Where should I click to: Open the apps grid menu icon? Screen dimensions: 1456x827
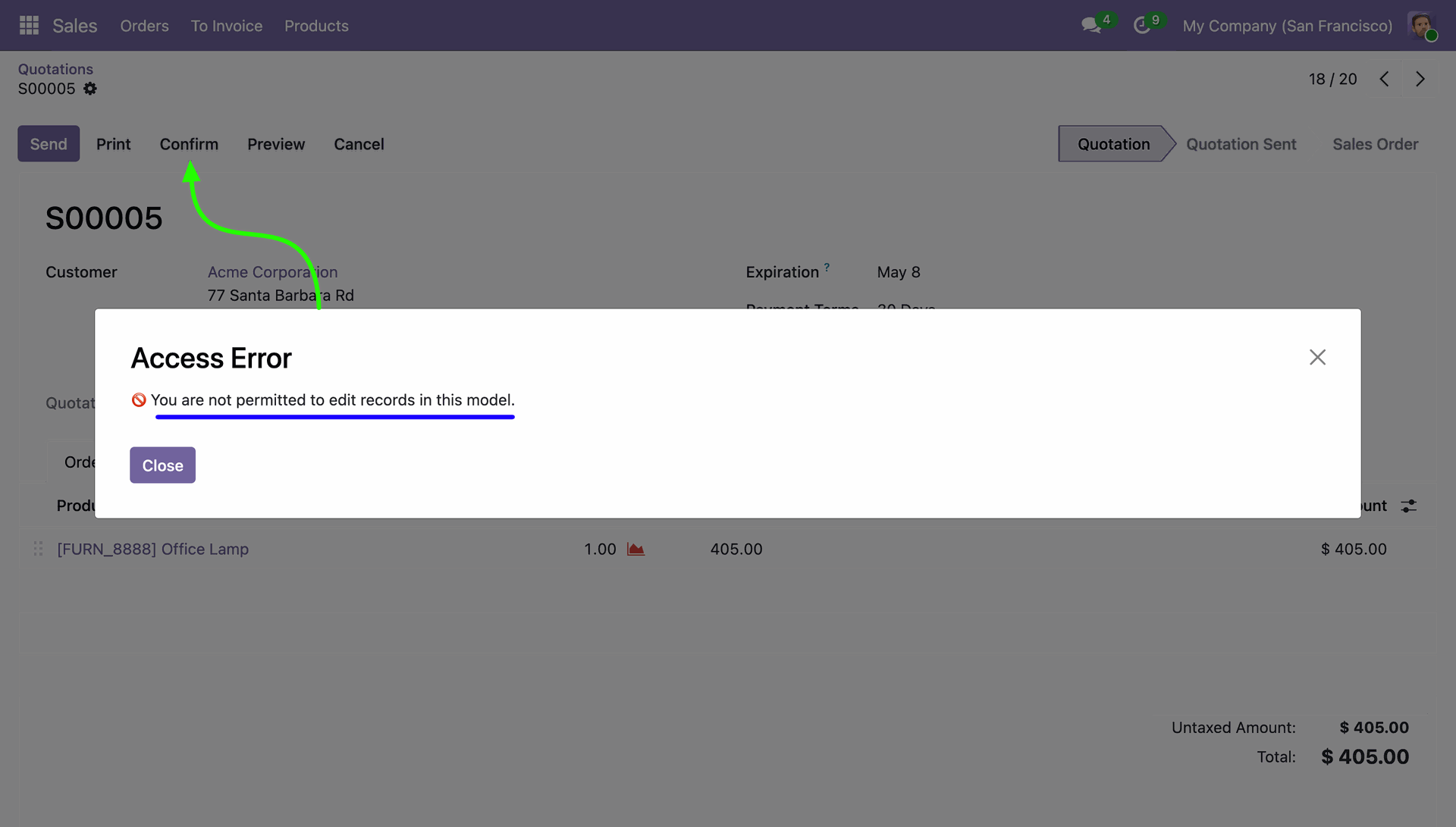point(29,25)
